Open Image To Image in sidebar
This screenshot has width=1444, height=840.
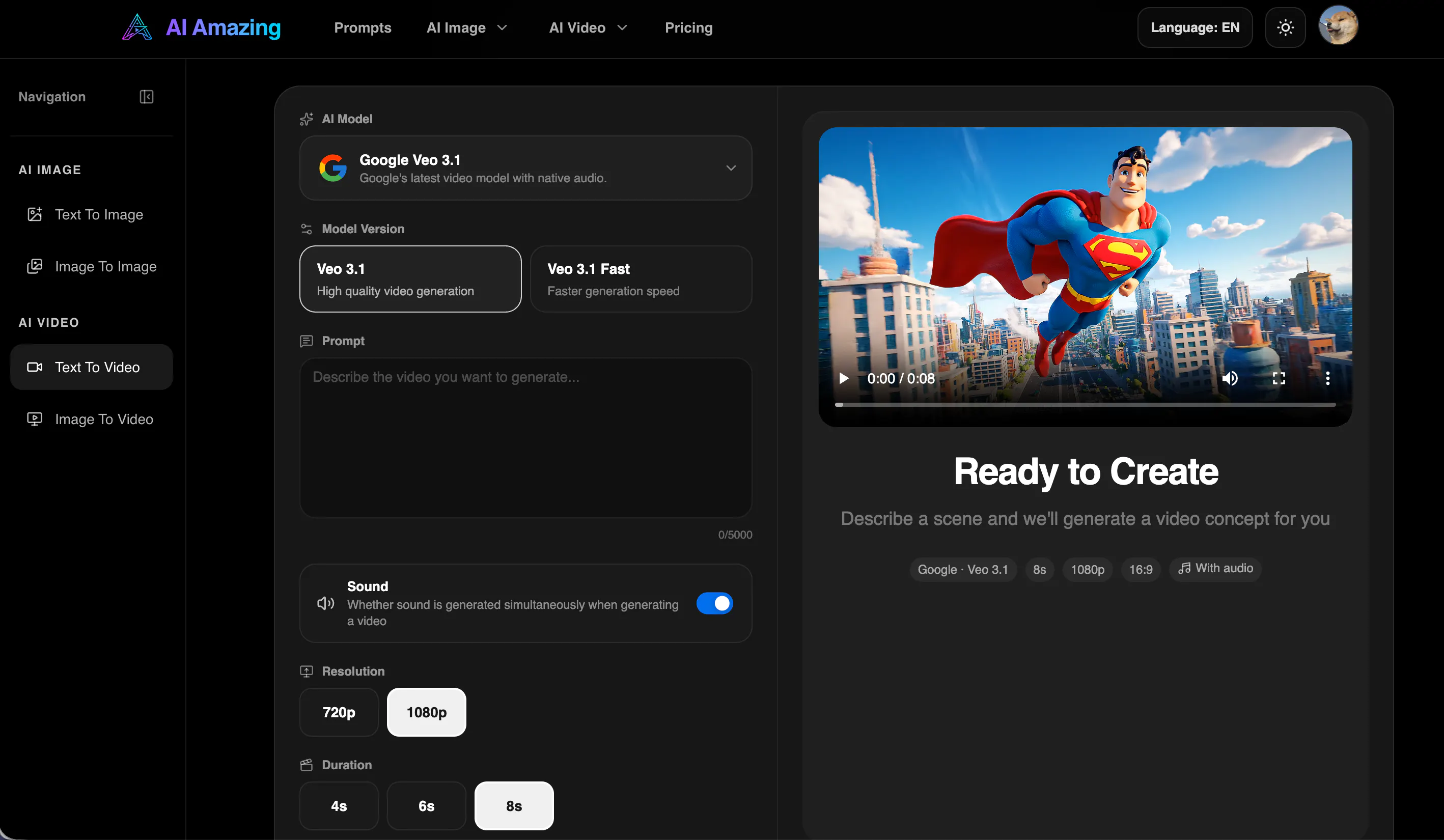(92, 266)
